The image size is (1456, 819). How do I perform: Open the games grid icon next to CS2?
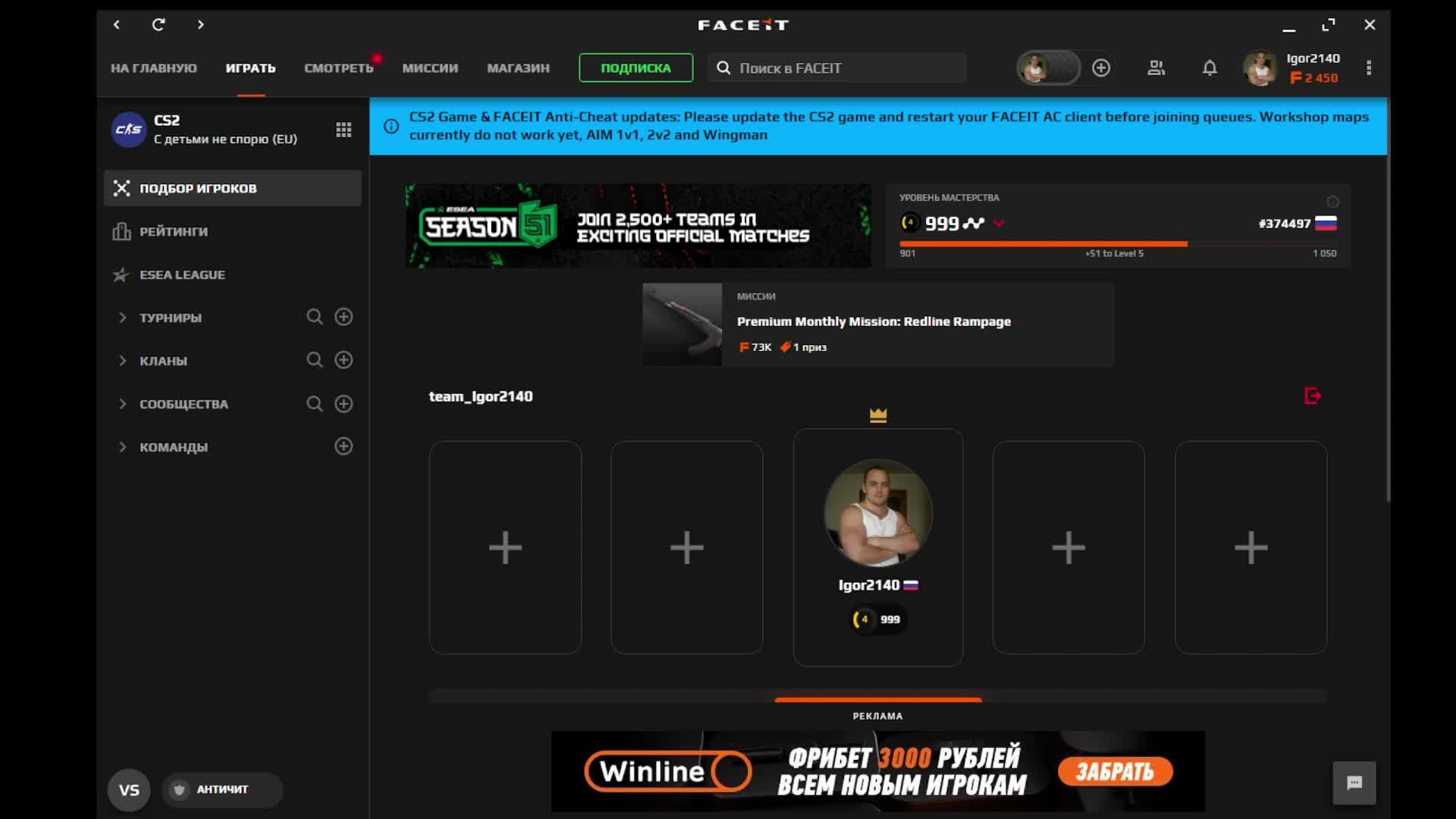point(344,130)
